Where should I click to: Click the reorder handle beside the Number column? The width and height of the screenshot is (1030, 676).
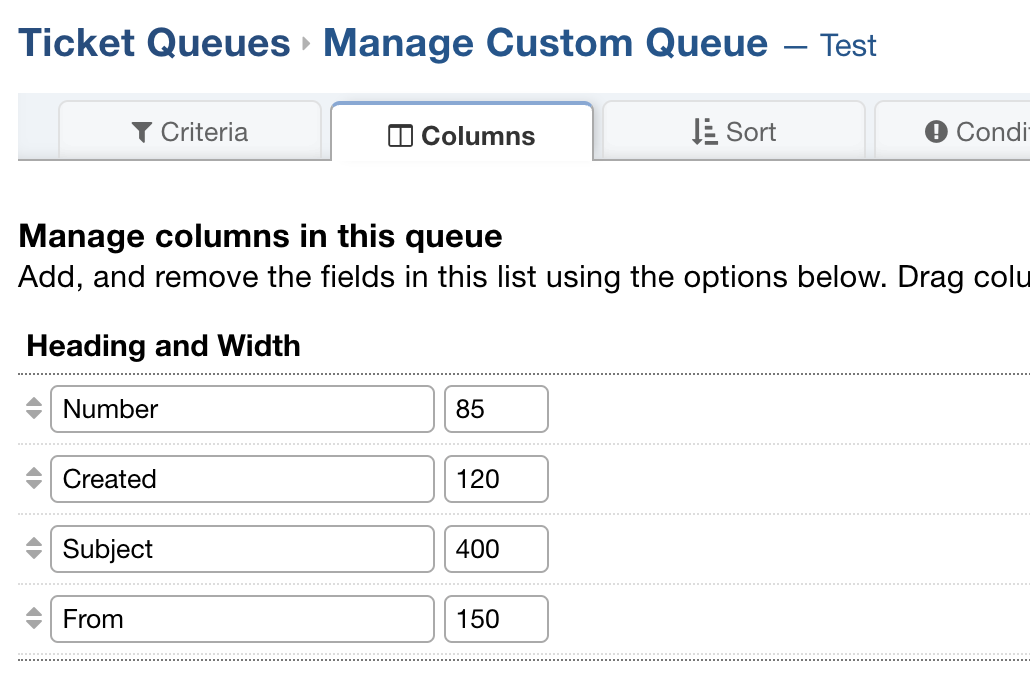[x=34, y=409]
